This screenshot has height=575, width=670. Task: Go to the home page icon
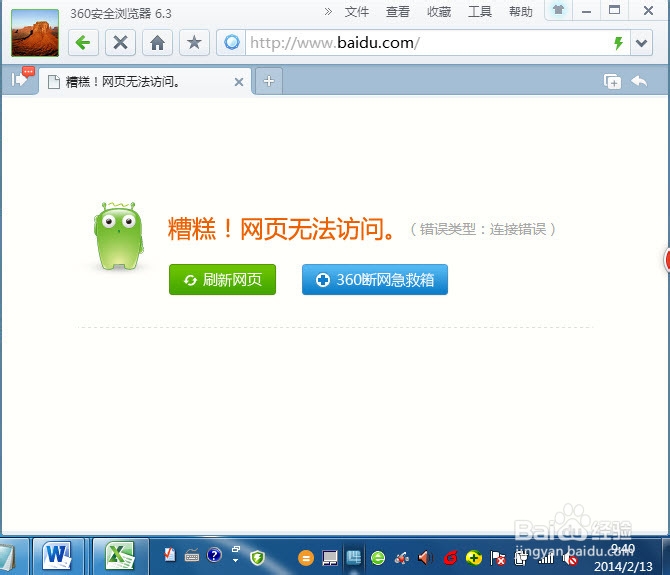(157, 43)
